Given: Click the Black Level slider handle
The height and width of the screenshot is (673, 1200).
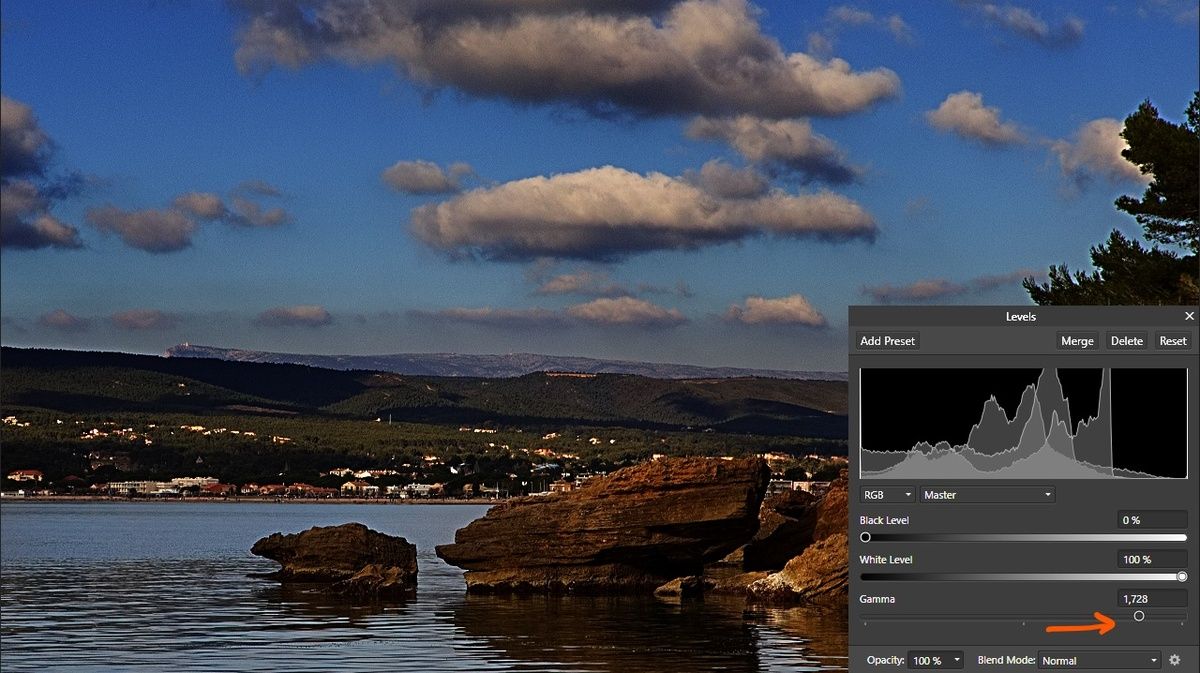Looking at the screenshot, I should pos(865,537).
